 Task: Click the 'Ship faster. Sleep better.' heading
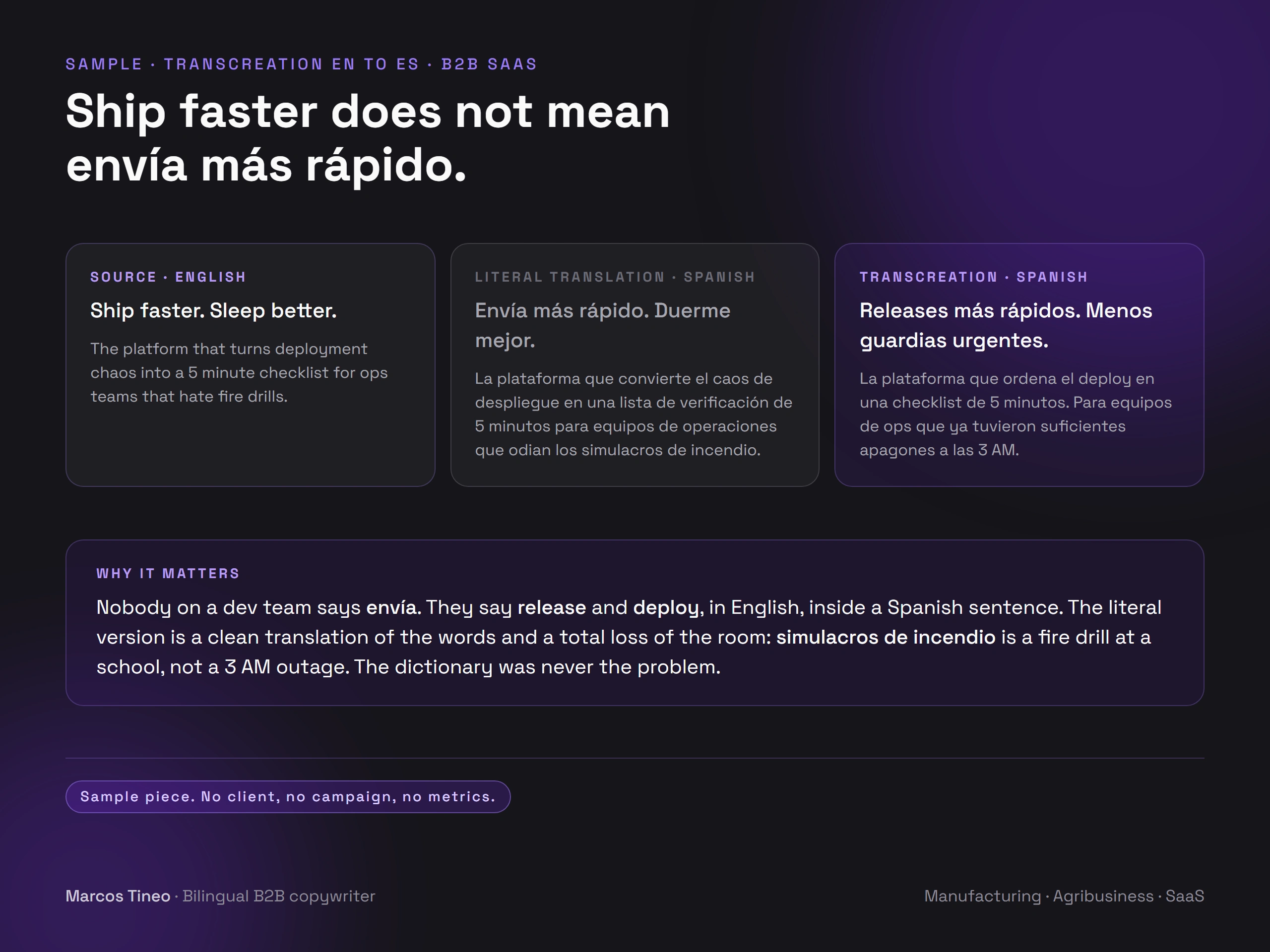[x=214, y=310]
